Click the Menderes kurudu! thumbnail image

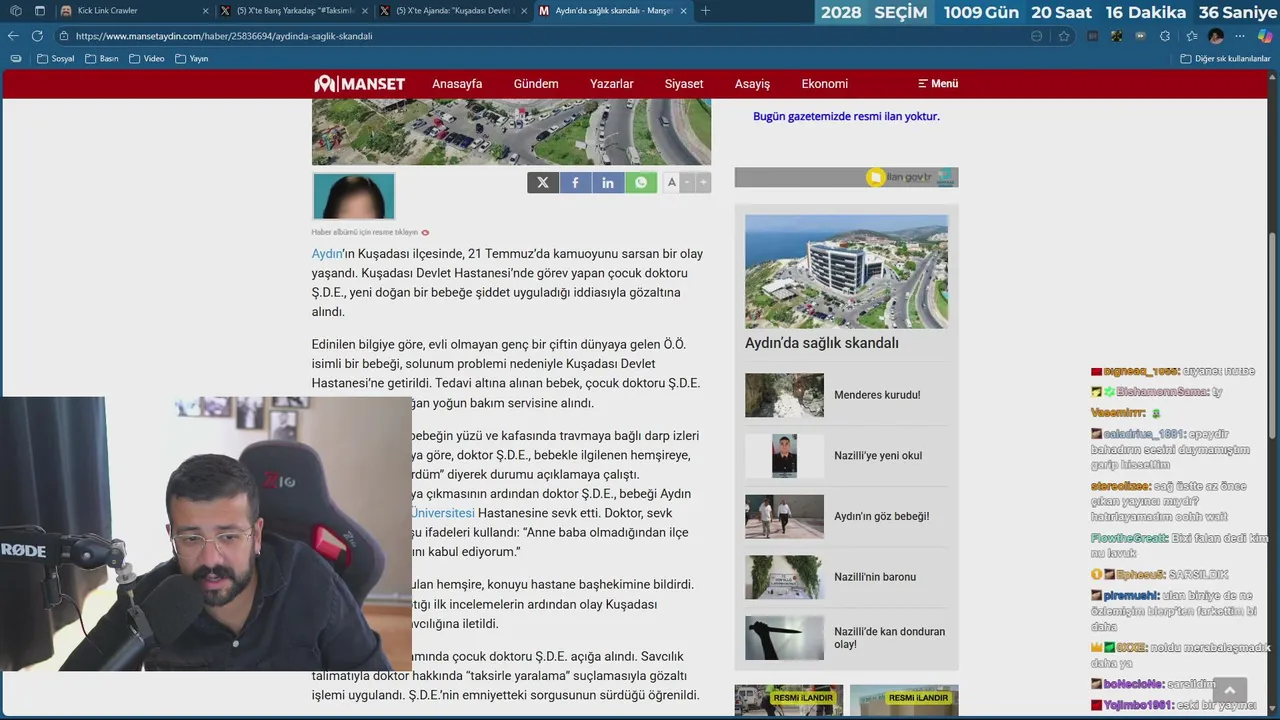(x=784, y=395)
